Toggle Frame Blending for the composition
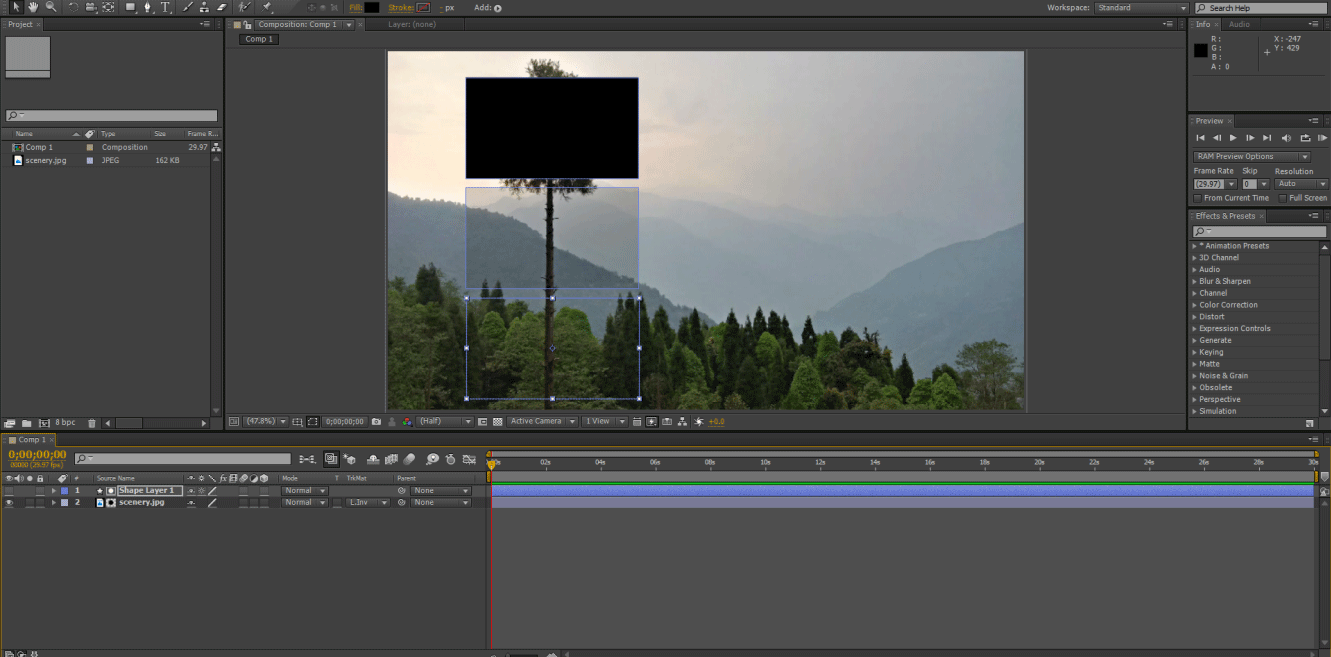The image size is (1331, 657). tap(391, 459)
